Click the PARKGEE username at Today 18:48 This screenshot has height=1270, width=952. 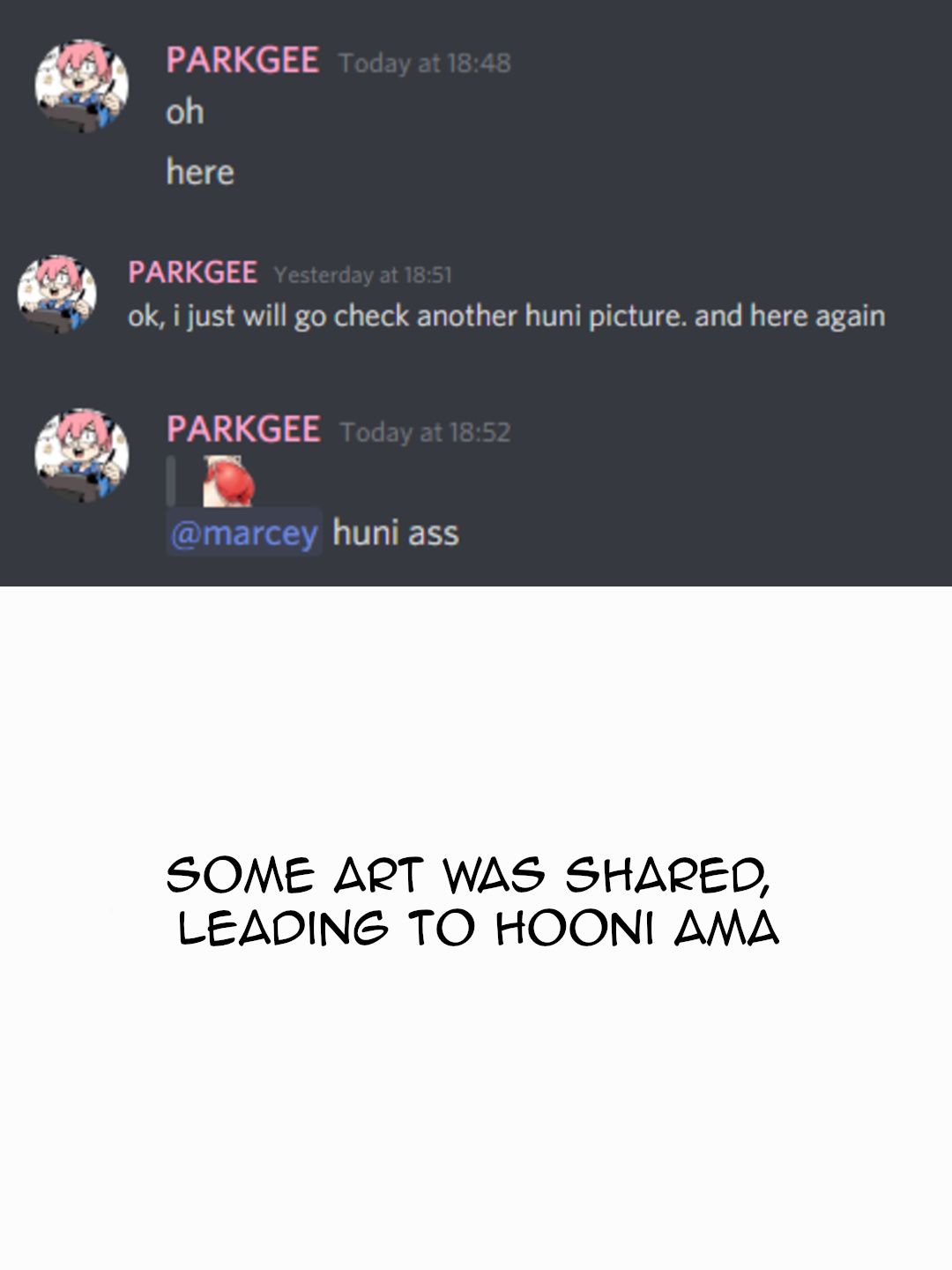tap(242, 61)
